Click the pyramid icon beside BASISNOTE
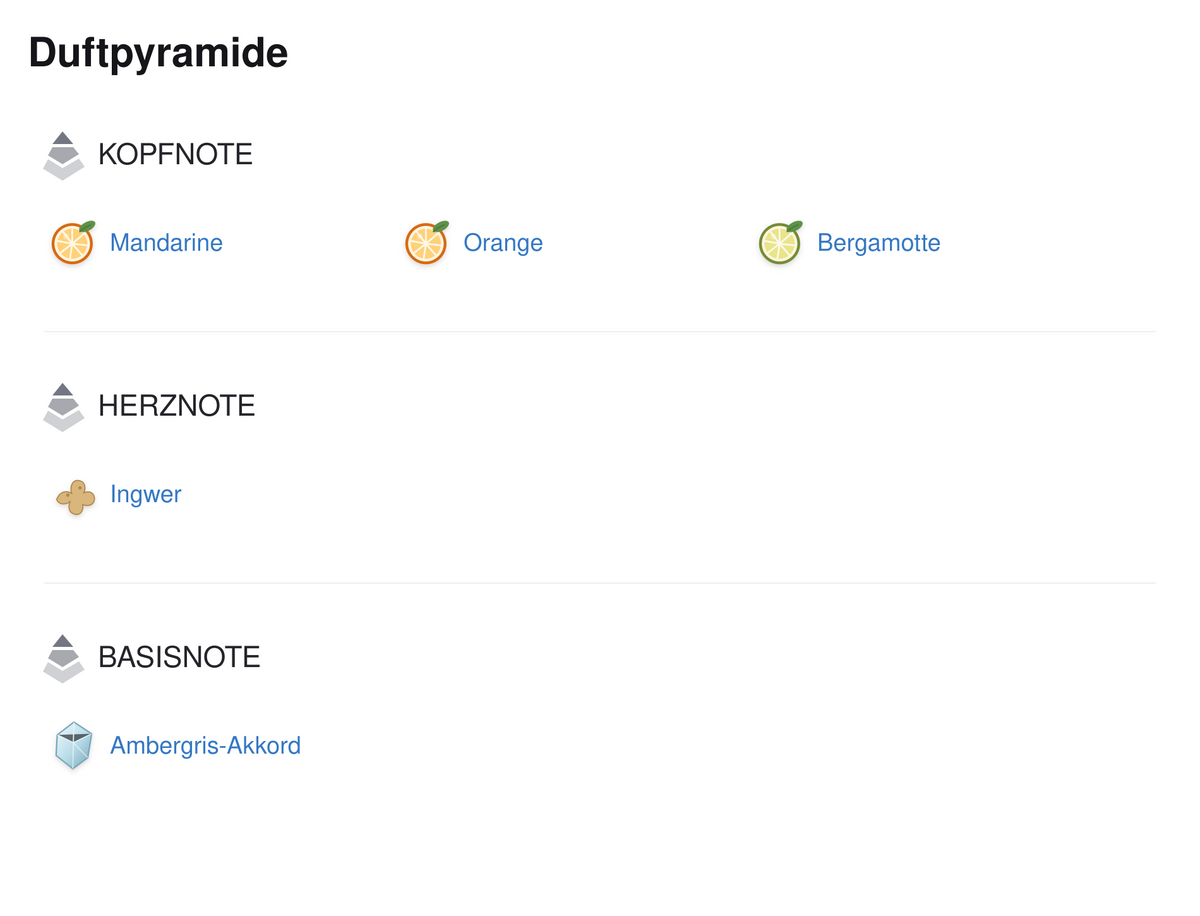This screenshot has width=1200, height=916. point(64,658)
